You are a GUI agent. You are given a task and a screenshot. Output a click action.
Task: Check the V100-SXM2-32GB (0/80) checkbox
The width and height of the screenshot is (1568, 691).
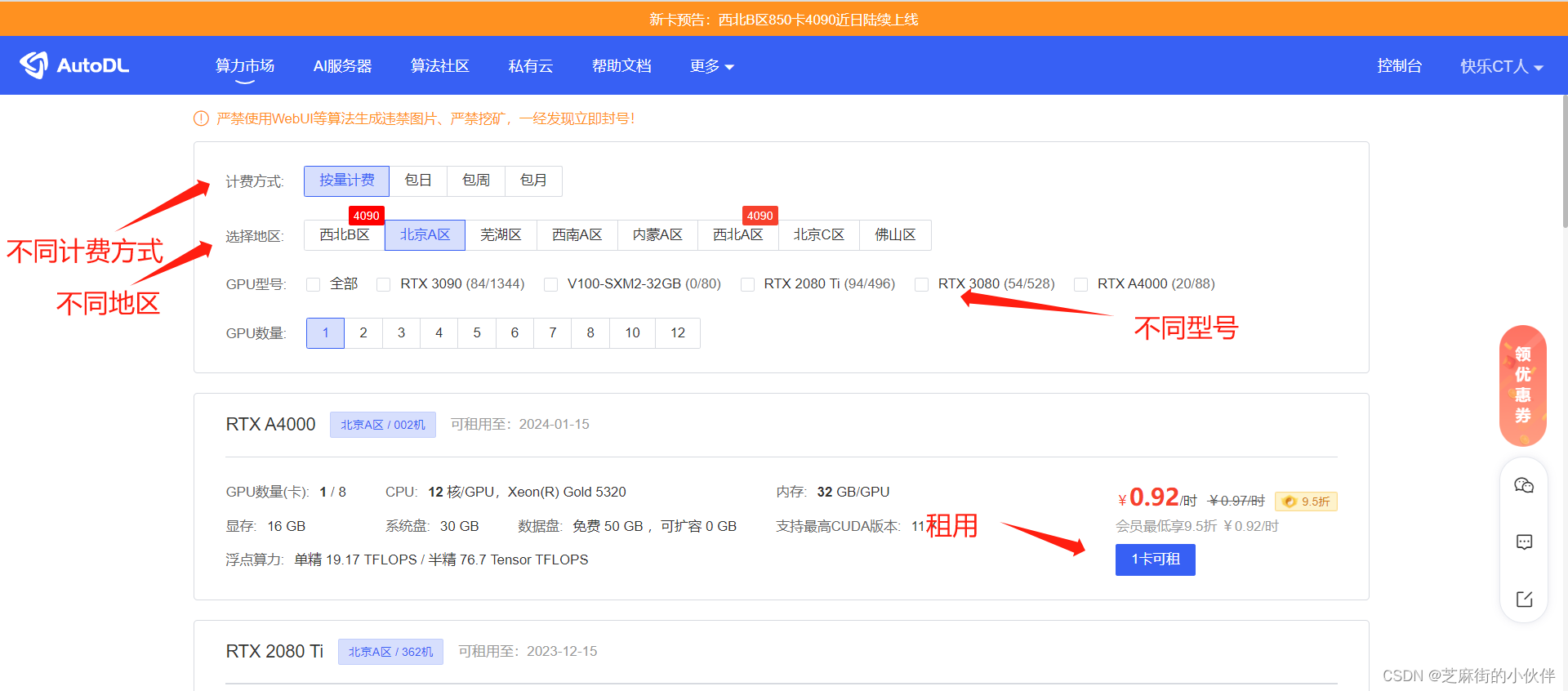point(550,284)
